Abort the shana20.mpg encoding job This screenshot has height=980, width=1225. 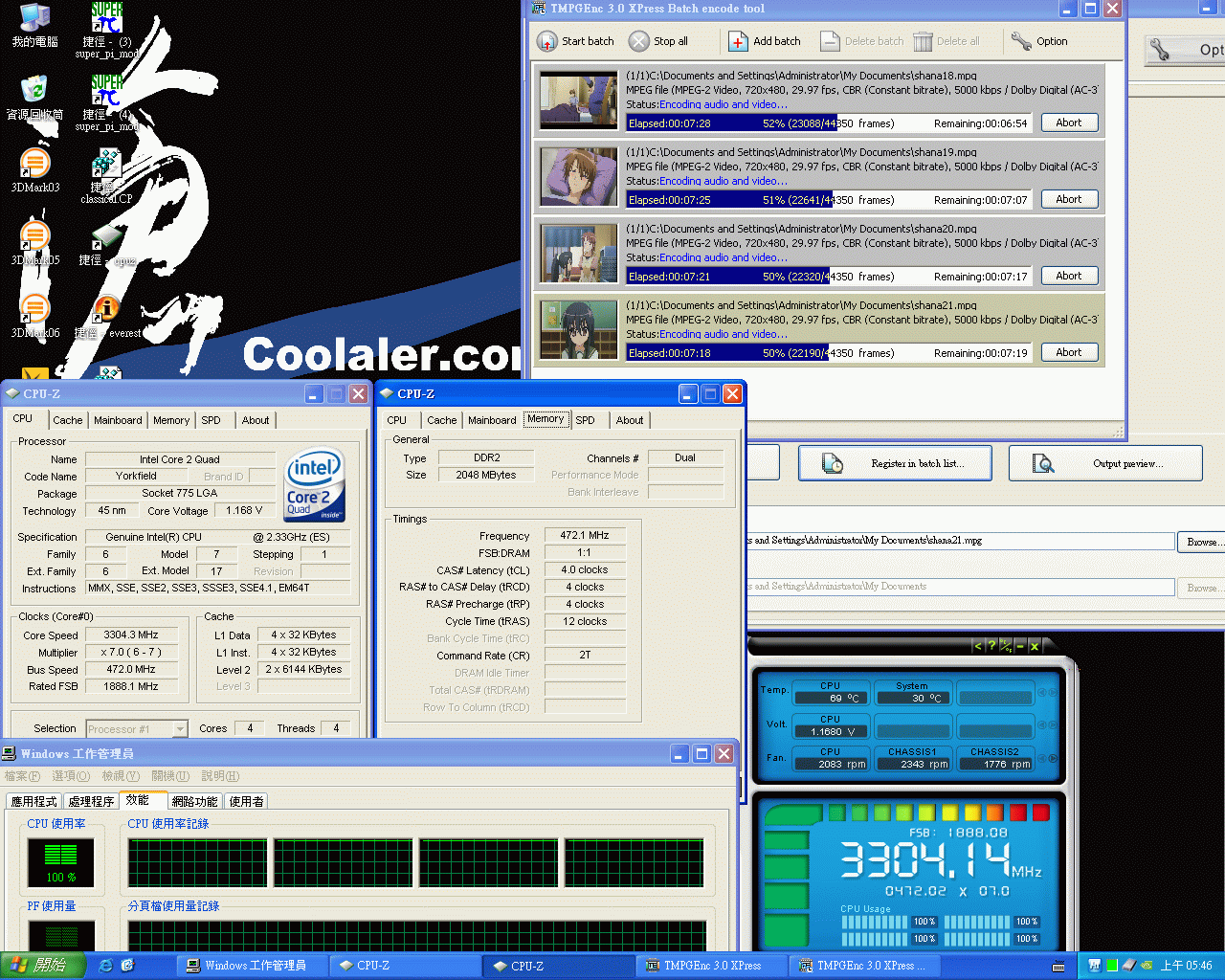tap(1069, 276)
